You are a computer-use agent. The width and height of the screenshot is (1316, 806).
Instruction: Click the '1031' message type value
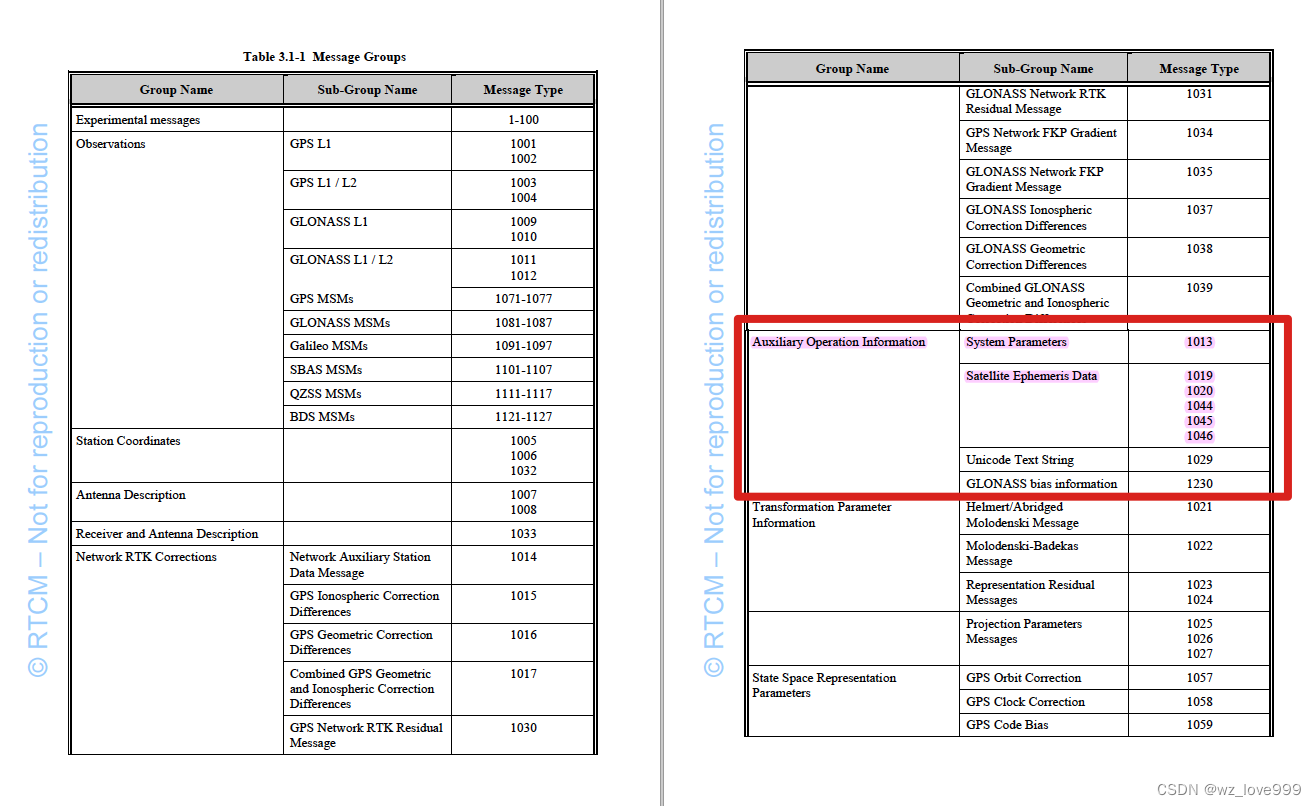1199,94
